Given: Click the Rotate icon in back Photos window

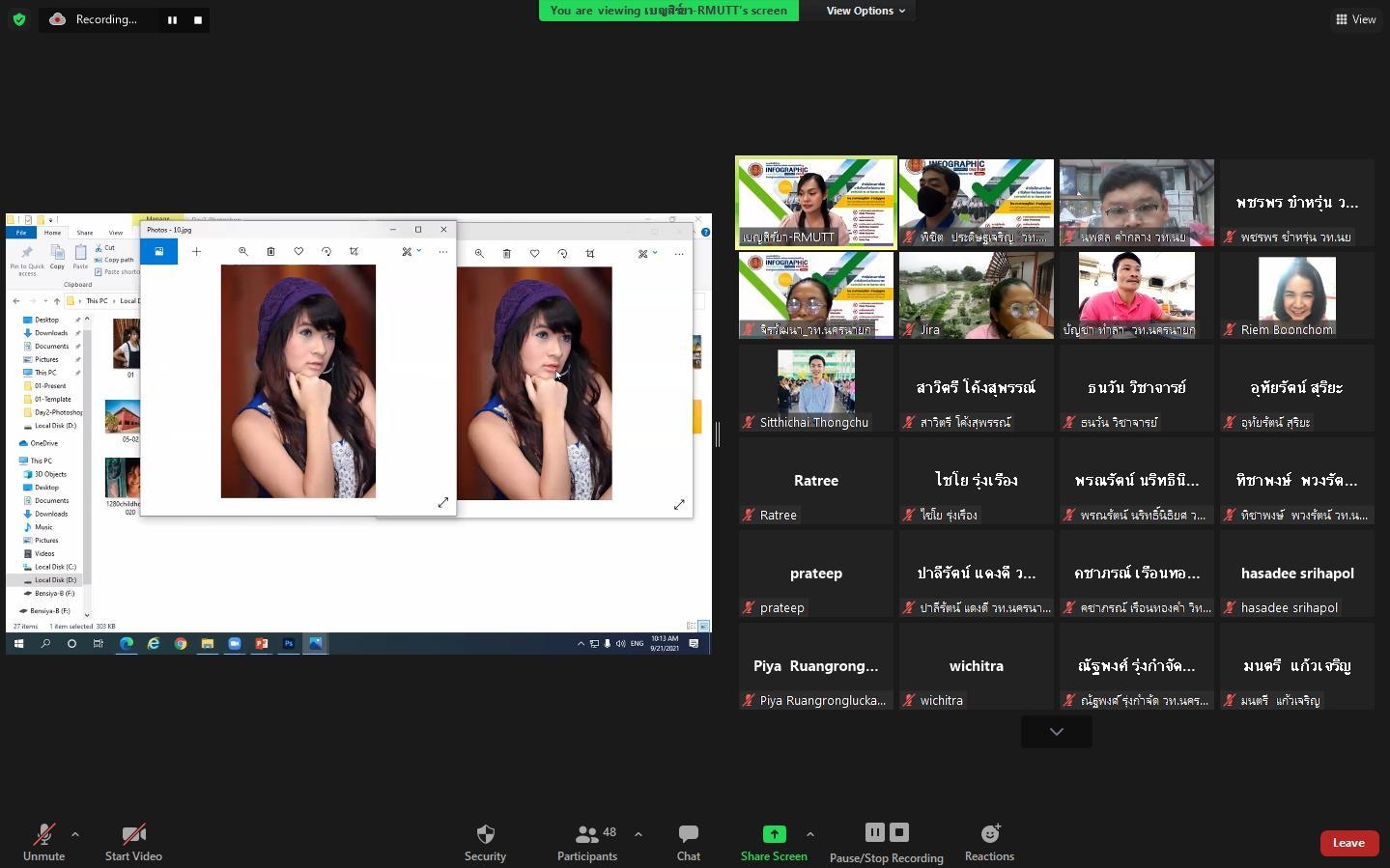Looking at the screenshot, I should click(562, 254).
